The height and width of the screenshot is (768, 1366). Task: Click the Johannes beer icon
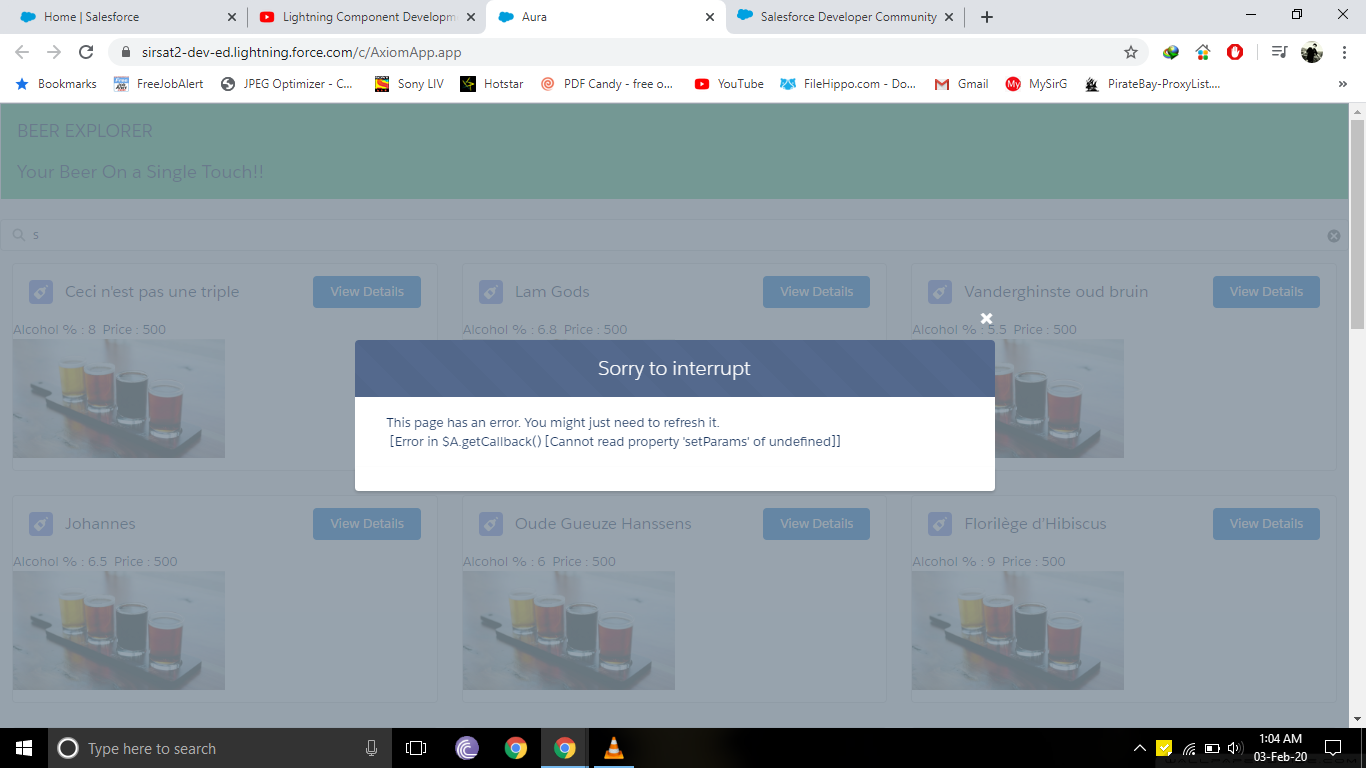41,524
